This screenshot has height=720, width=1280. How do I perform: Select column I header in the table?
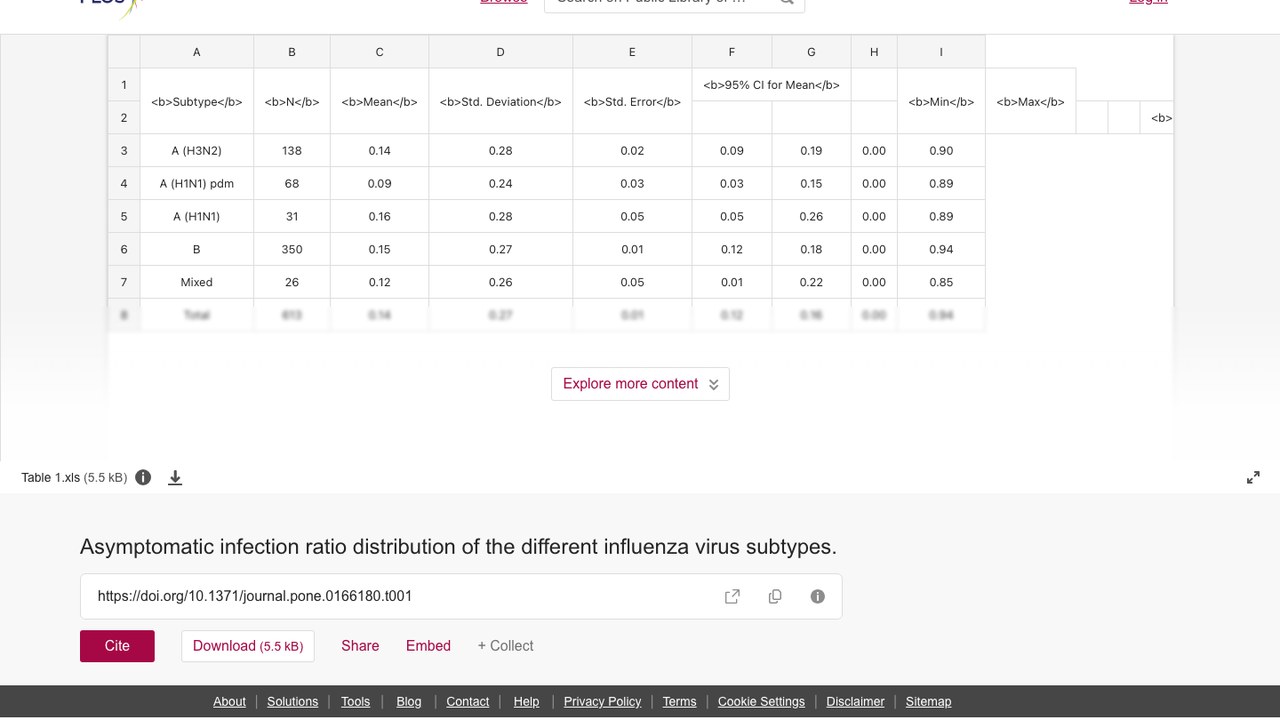click(941, 52)
